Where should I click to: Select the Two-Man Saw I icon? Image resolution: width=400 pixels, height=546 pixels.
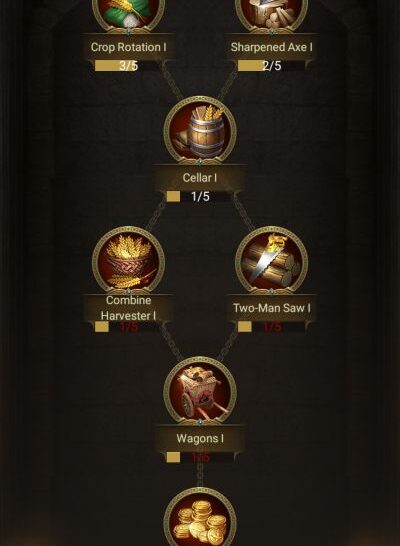[272, 260]
